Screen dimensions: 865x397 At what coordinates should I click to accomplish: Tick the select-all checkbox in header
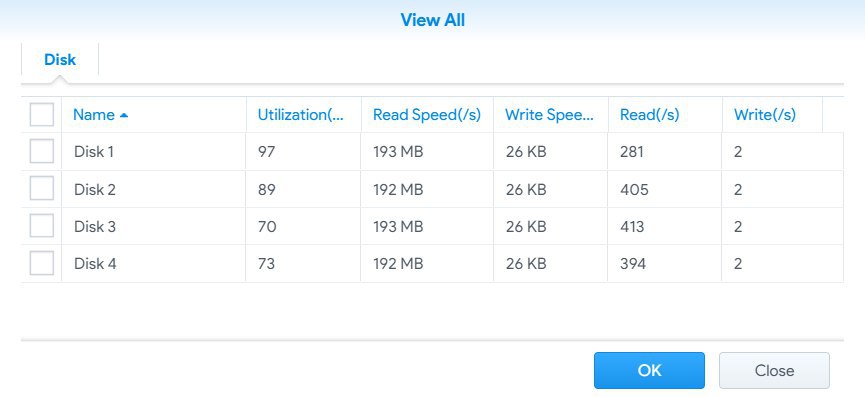coord(41,115)
